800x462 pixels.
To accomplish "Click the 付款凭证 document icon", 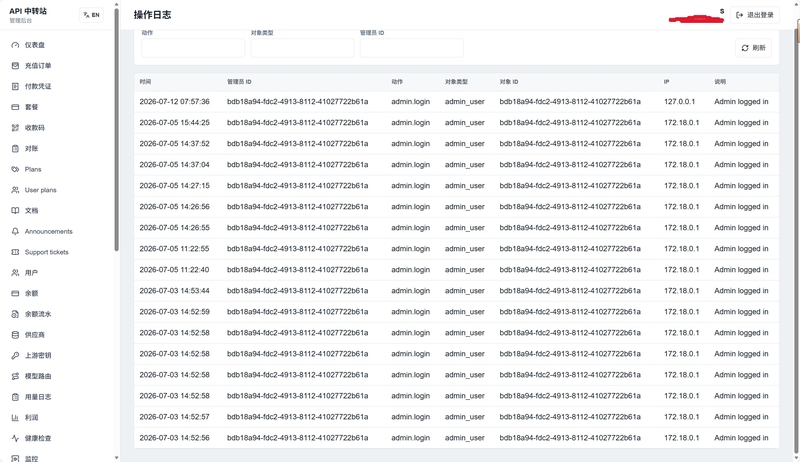I will pos(15,86).
